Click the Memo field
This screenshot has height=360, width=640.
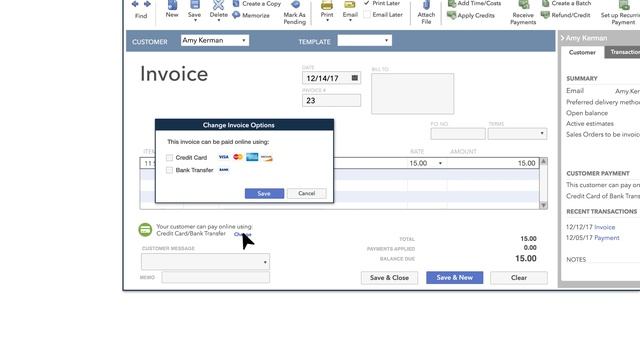coord(216,278)
